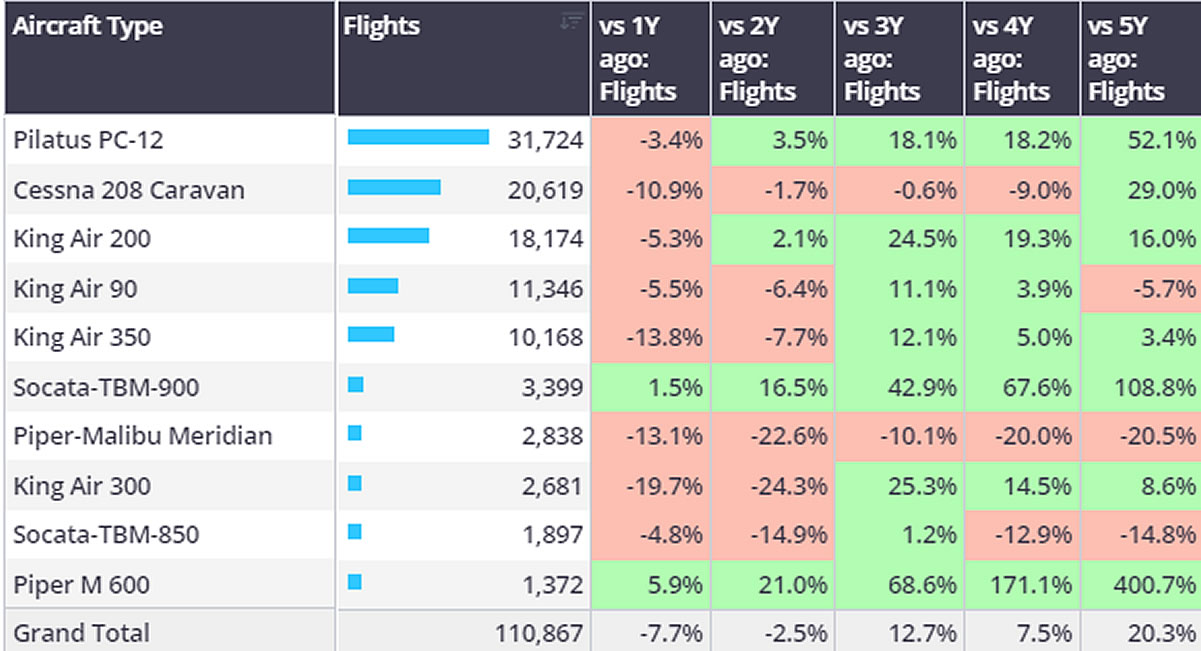Click the Grand Total -7.7% cell
The image size is (1201, 651).
[651, 632]
